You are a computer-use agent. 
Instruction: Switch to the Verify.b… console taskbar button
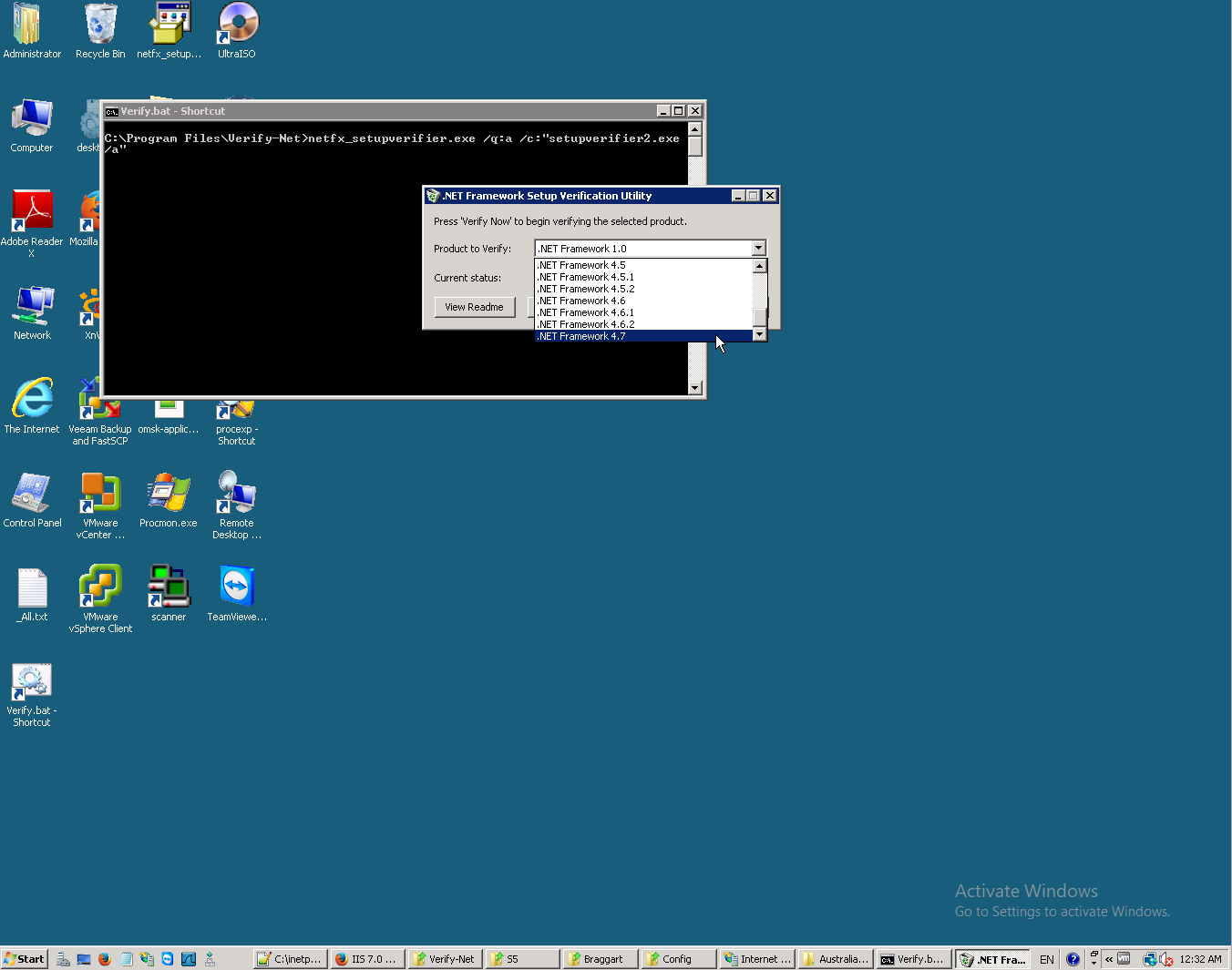click(x=914, y=959)
